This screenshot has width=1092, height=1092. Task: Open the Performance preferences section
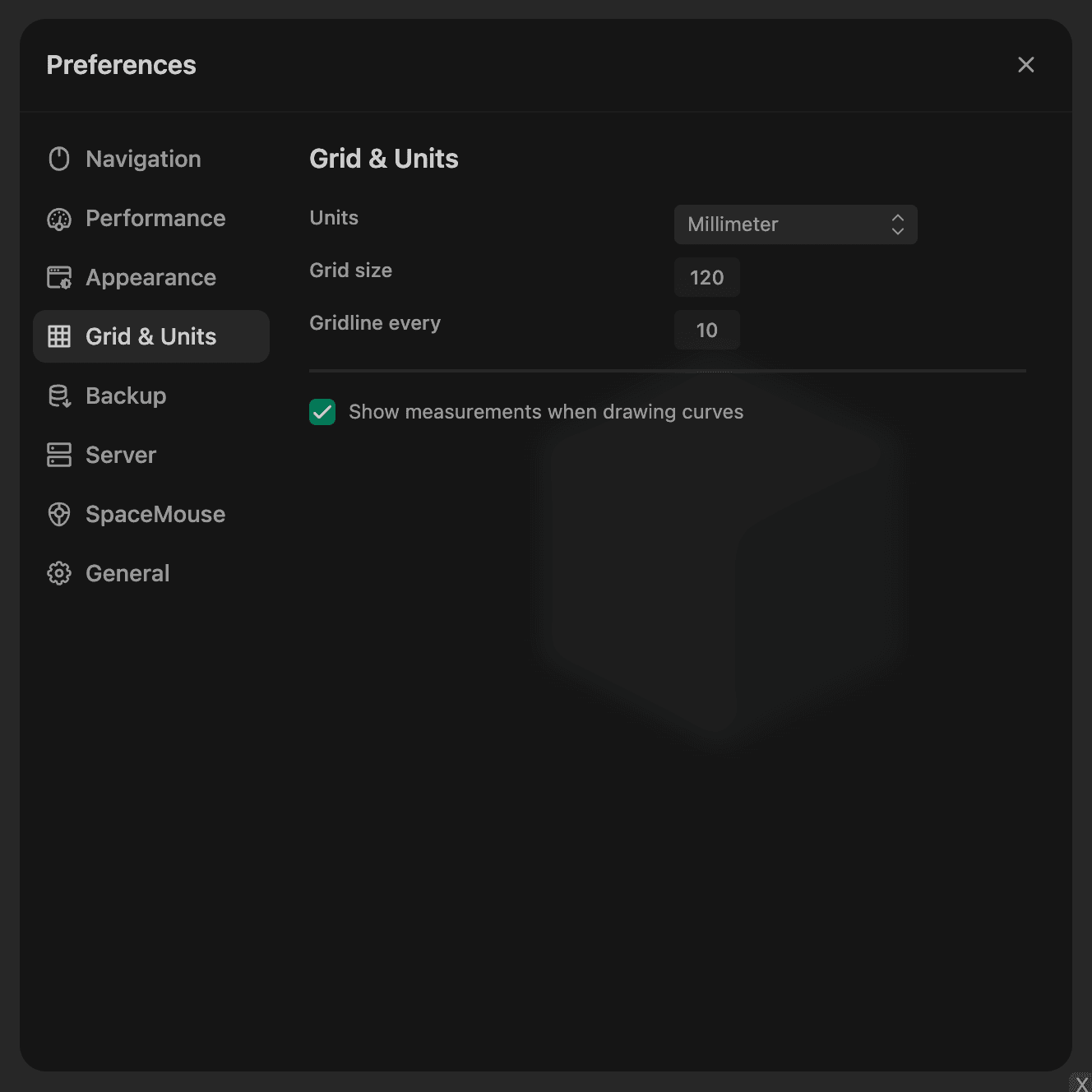tap(155, 218)
